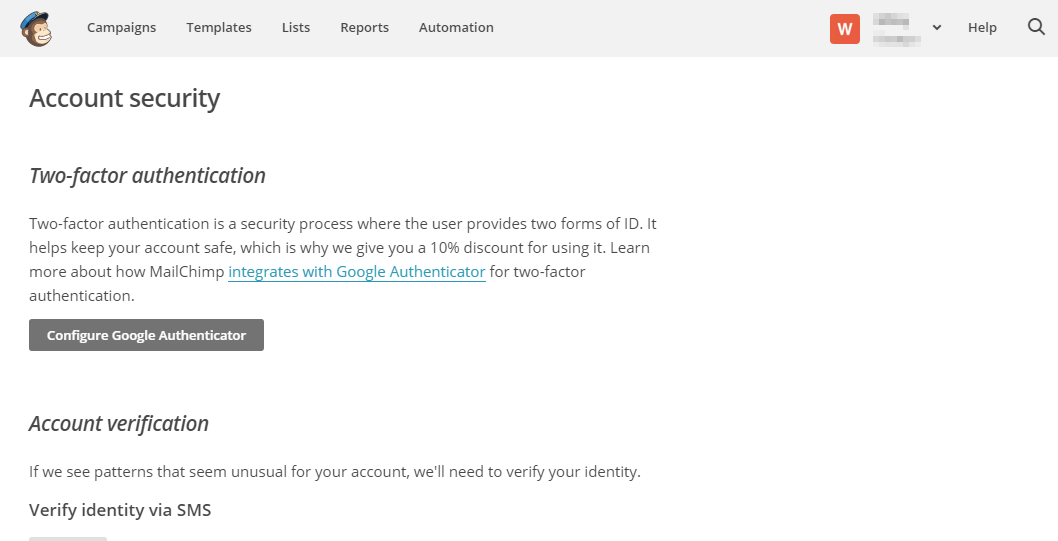The width and height of the screenshot is (1058, 541).
Task: Open the Lists section
Action: click(296, 28)
